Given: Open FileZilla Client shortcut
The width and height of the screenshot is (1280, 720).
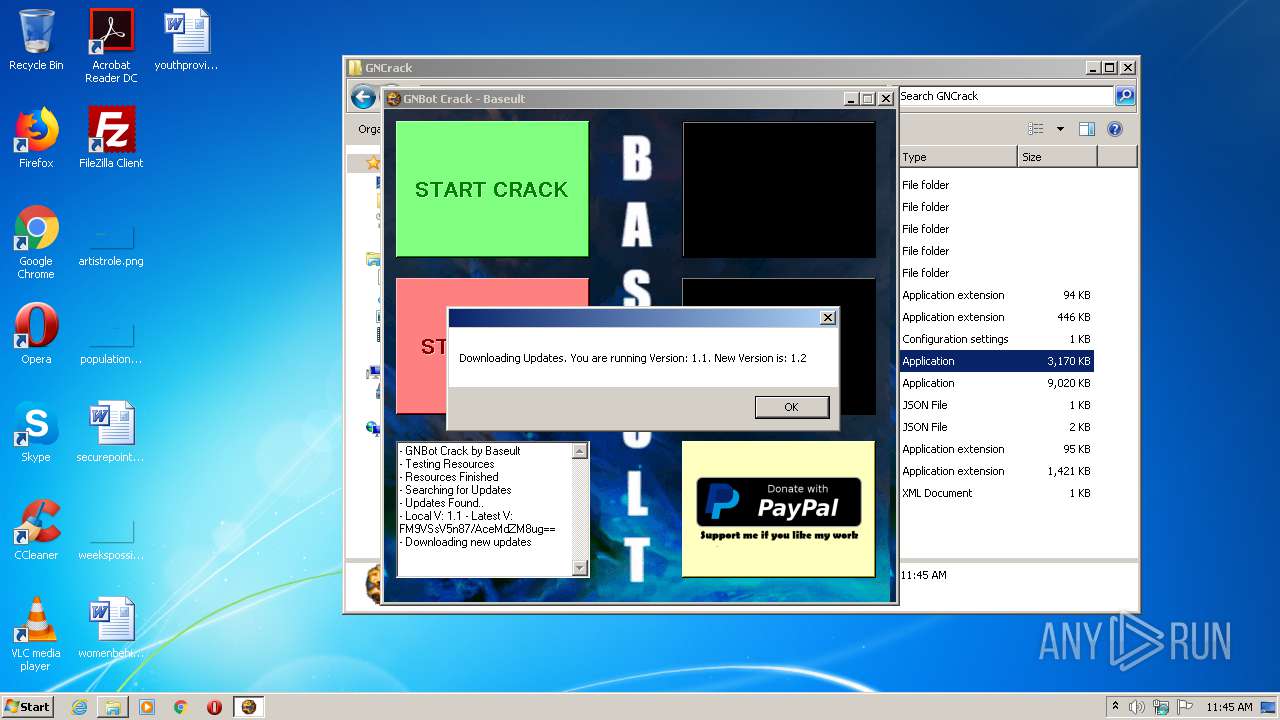Looking at the screenshot, I should (111, 138).
